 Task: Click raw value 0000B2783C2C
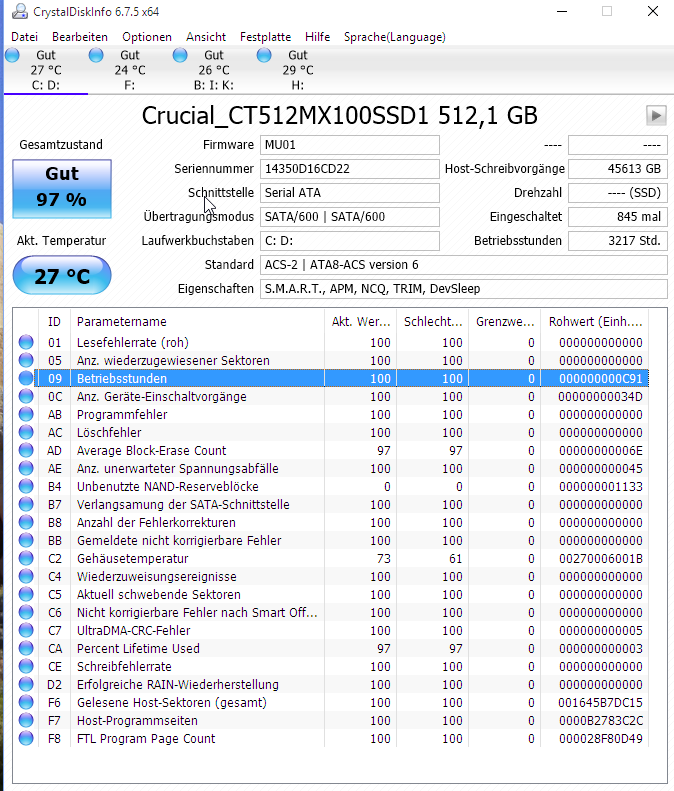click(600, 720)
